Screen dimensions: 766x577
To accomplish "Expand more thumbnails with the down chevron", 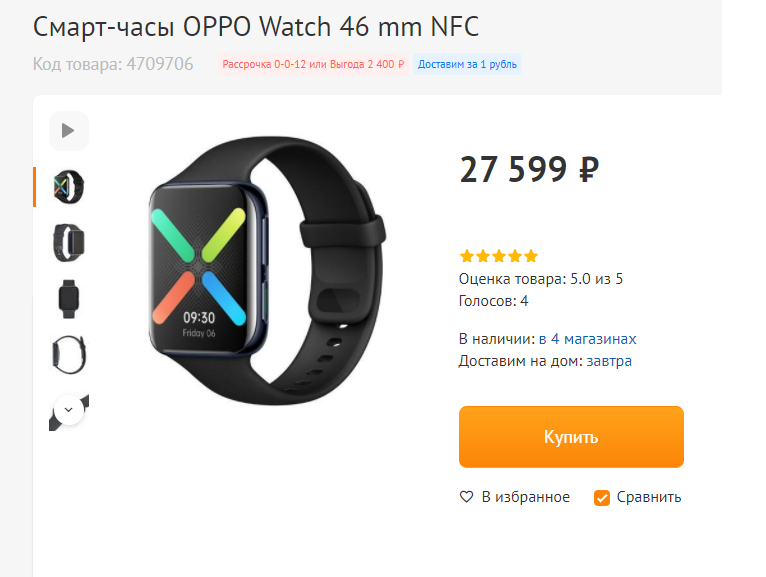I will (69, 410).
